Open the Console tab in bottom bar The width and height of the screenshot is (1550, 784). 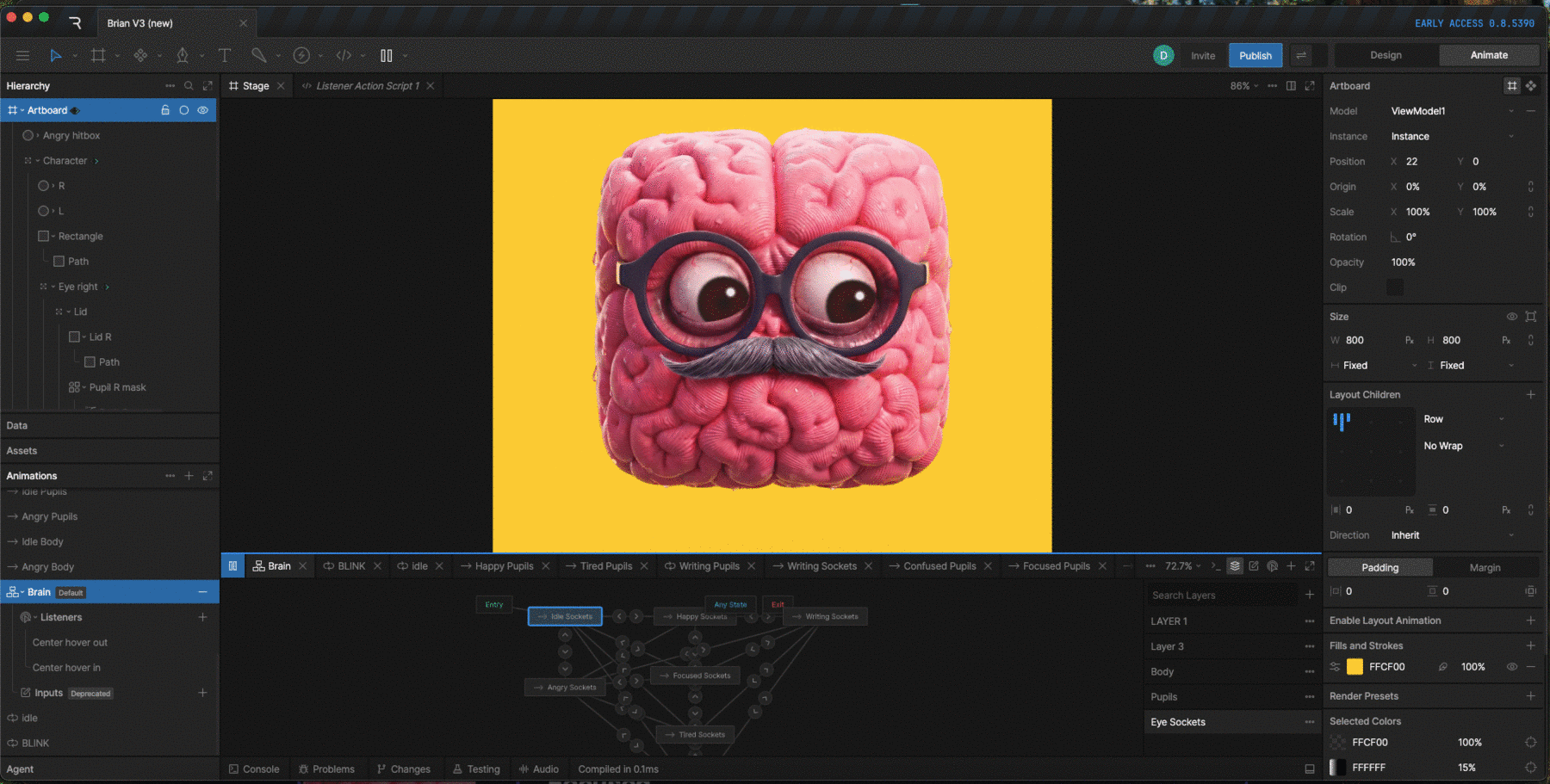(254, 769)
